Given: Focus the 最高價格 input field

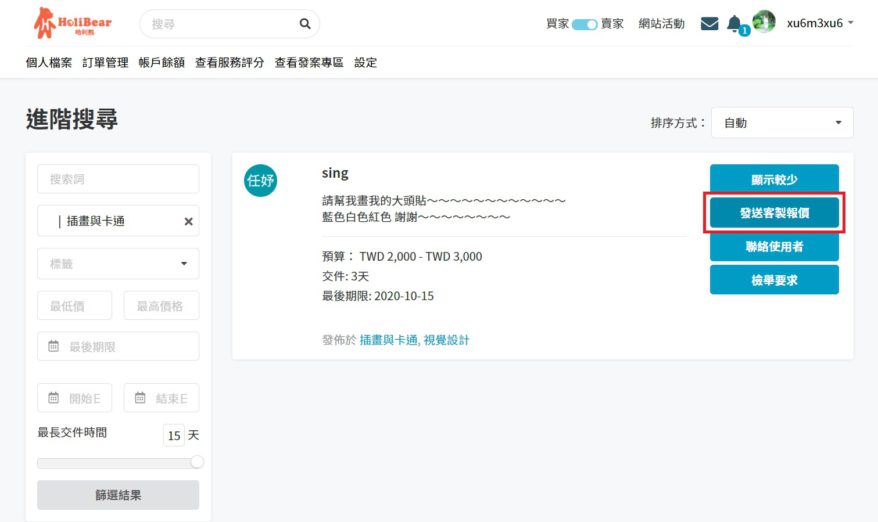Looking at the screenshot, I should tap(161, 306).
